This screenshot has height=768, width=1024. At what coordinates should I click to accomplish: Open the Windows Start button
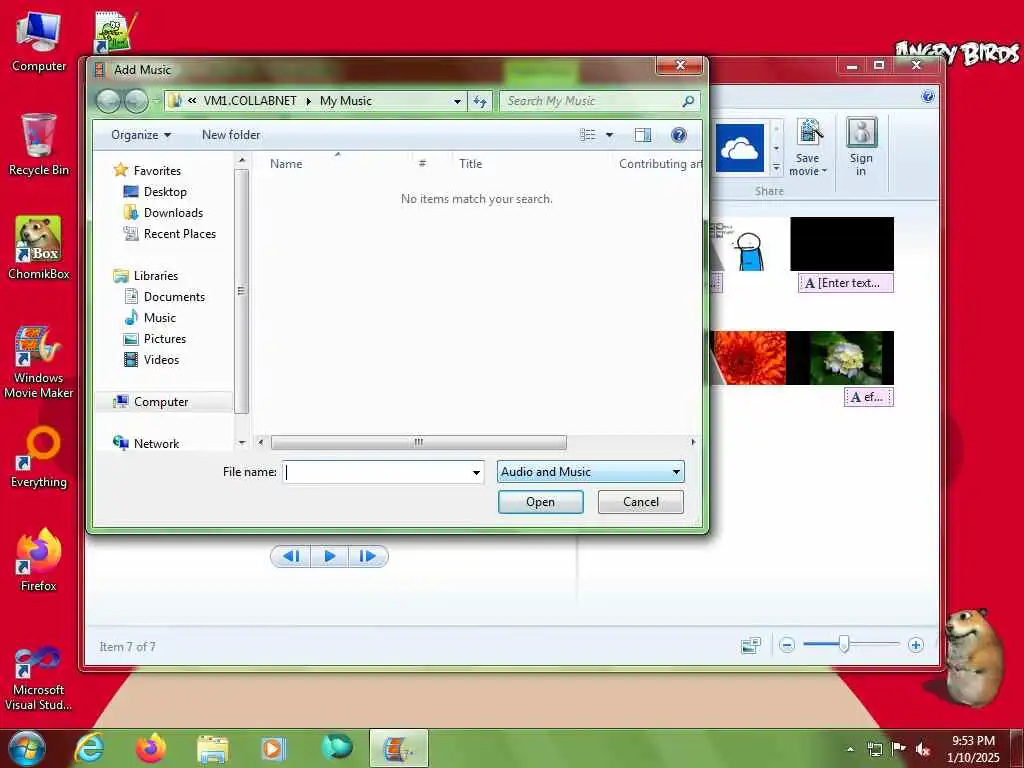tap(27, 748)
